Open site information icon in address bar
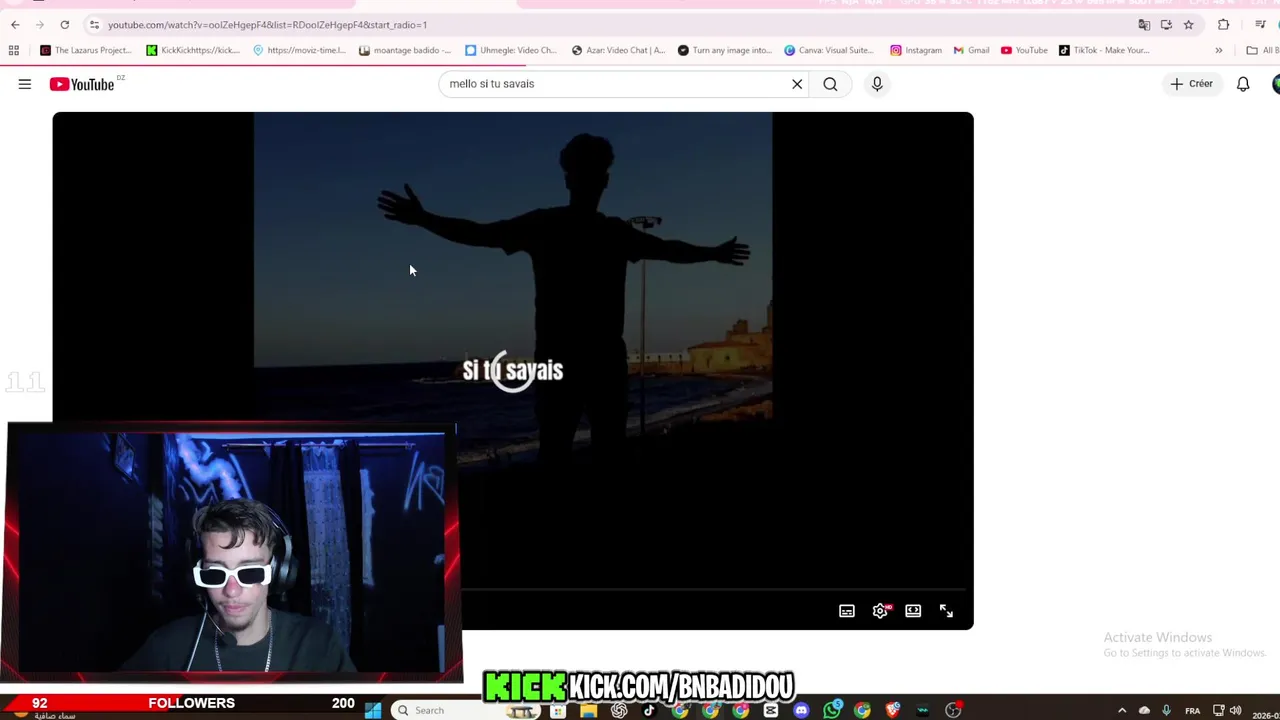This screenshot has height=720, width=1280. 93,24
